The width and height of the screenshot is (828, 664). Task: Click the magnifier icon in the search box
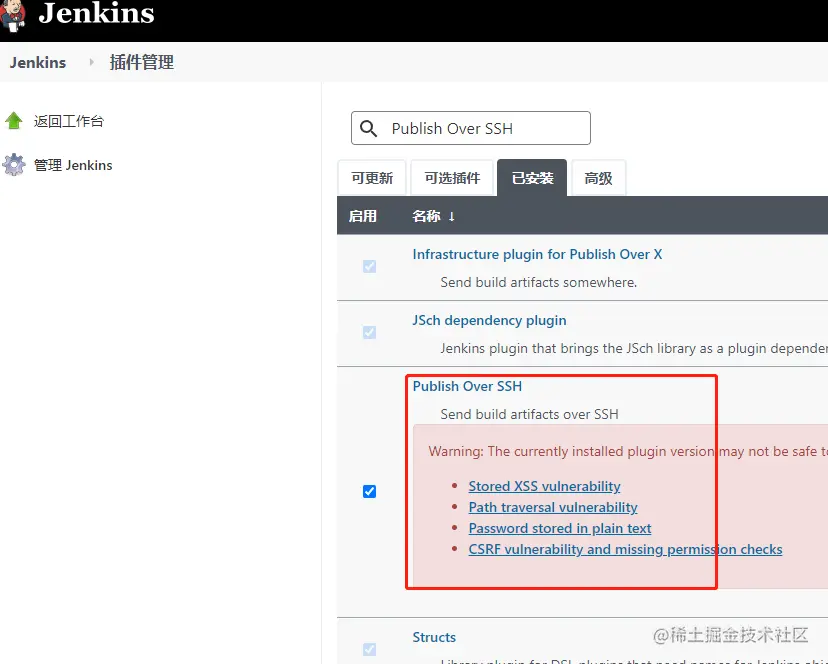coord(368,128)
